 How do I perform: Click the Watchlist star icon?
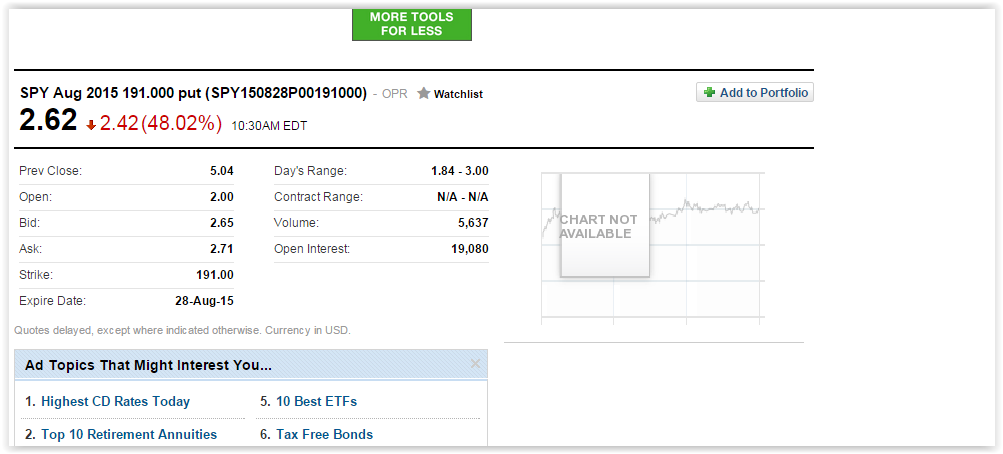(423, 93)
